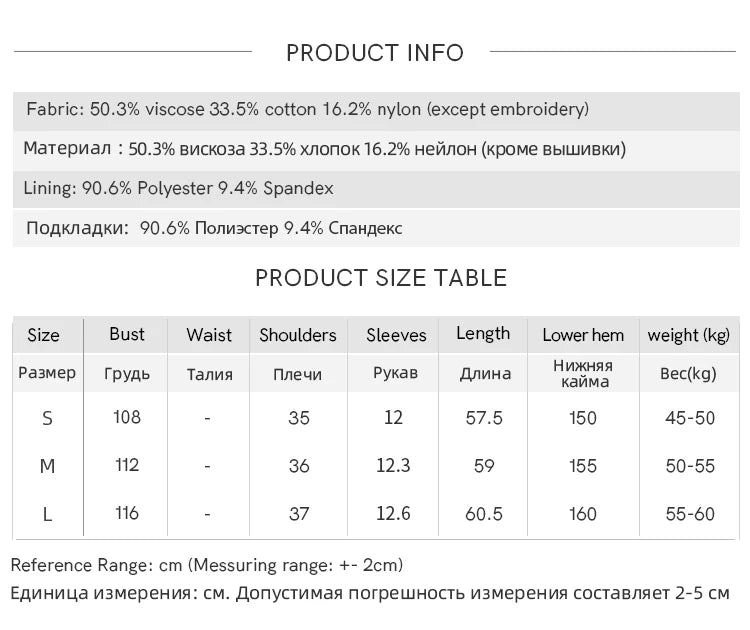
Task: Select the Shoulders column header
Action: [x=298, y=335]
